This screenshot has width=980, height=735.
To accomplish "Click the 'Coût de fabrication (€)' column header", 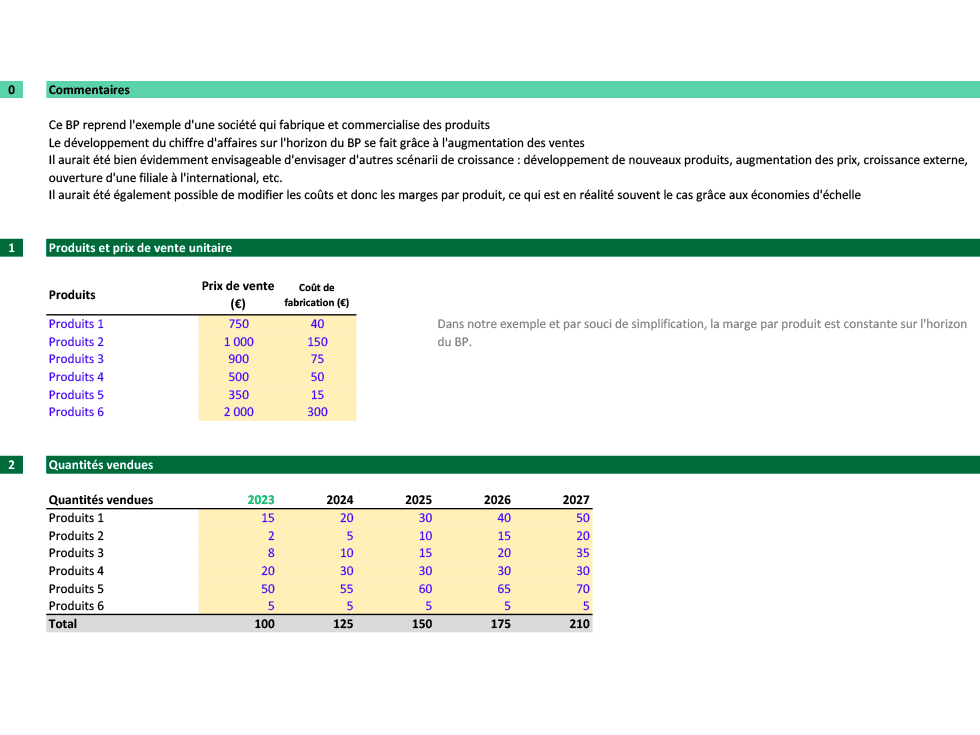I will tap(316, 294).
